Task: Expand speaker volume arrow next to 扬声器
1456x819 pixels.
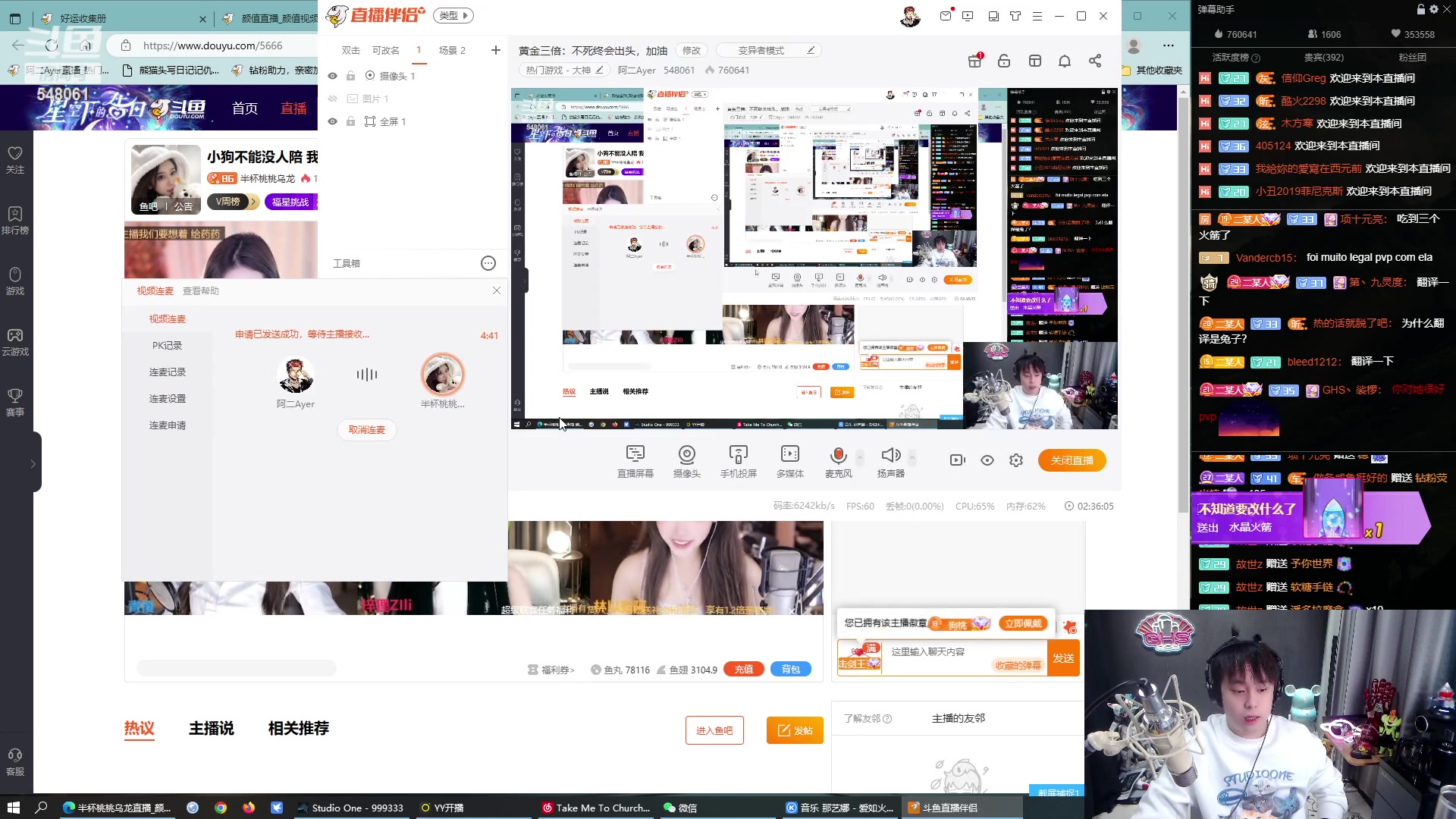Action: [912, 457]
